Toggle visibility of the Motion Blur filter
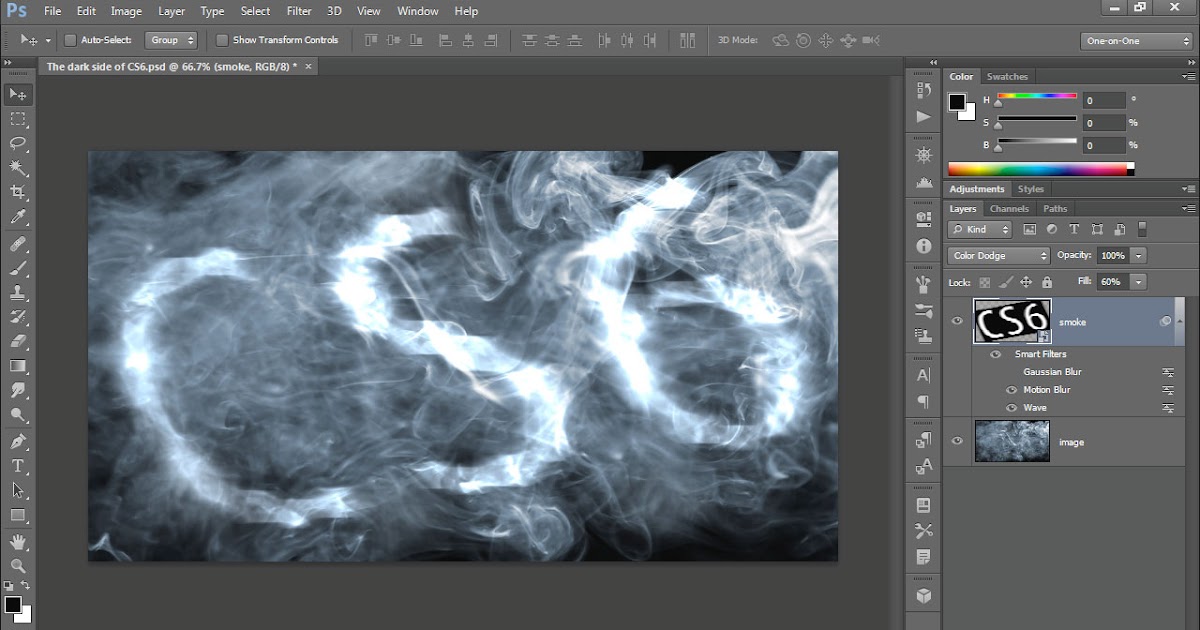Viewport: 1200px width, 630px height. 1011,390
